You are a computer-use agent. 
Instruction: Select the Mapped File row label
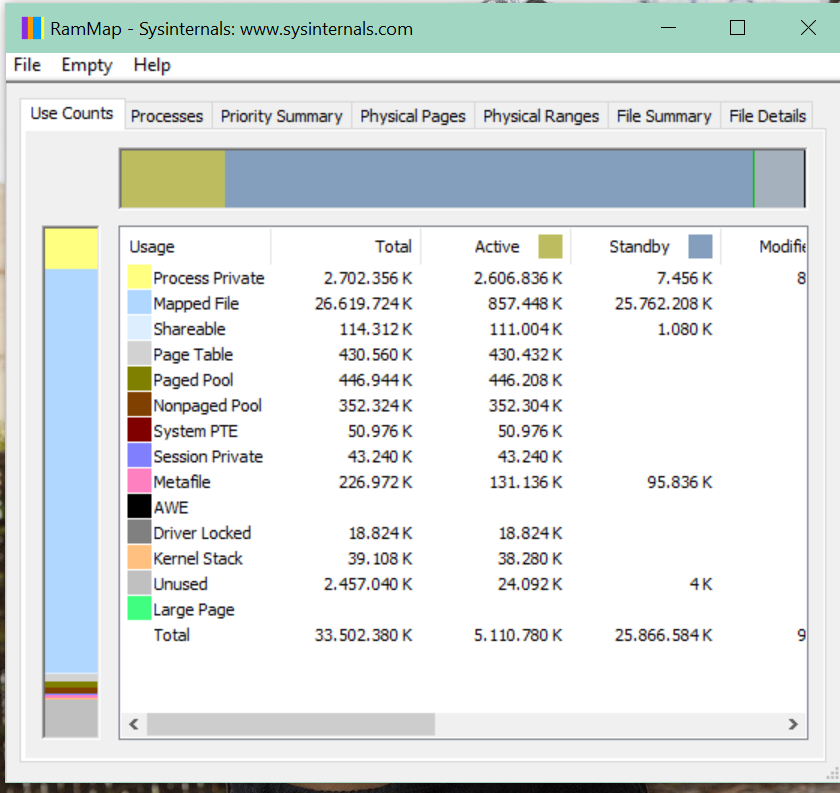tap(196, 304)
